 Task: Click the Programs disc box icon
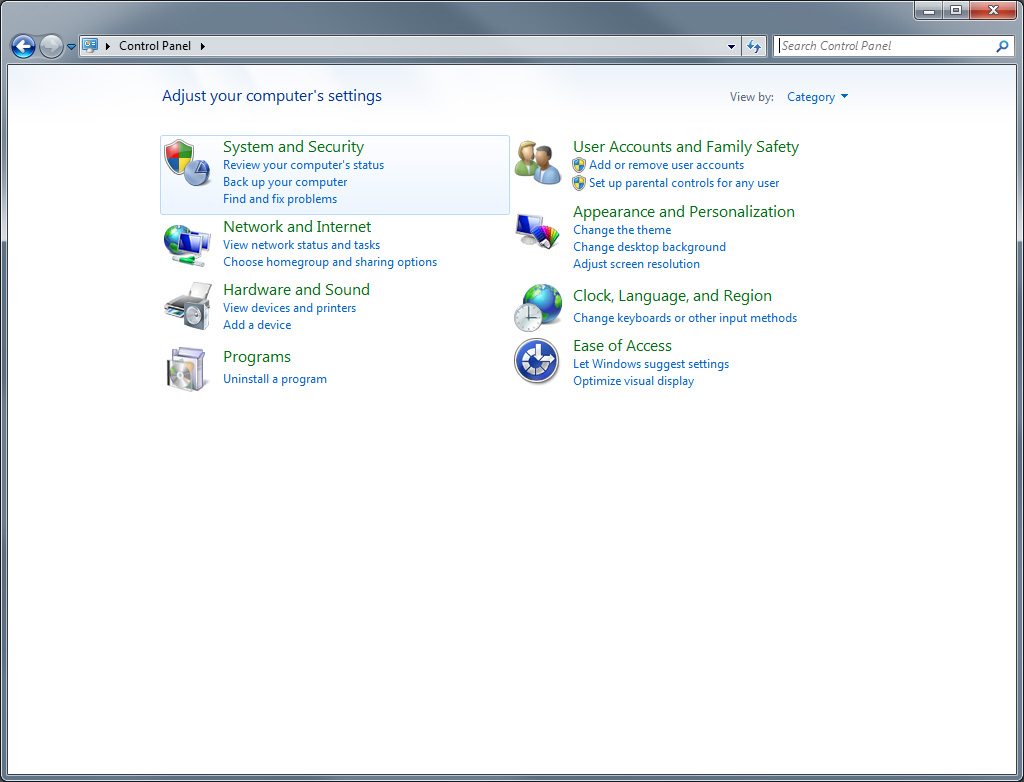pos(187,368)
